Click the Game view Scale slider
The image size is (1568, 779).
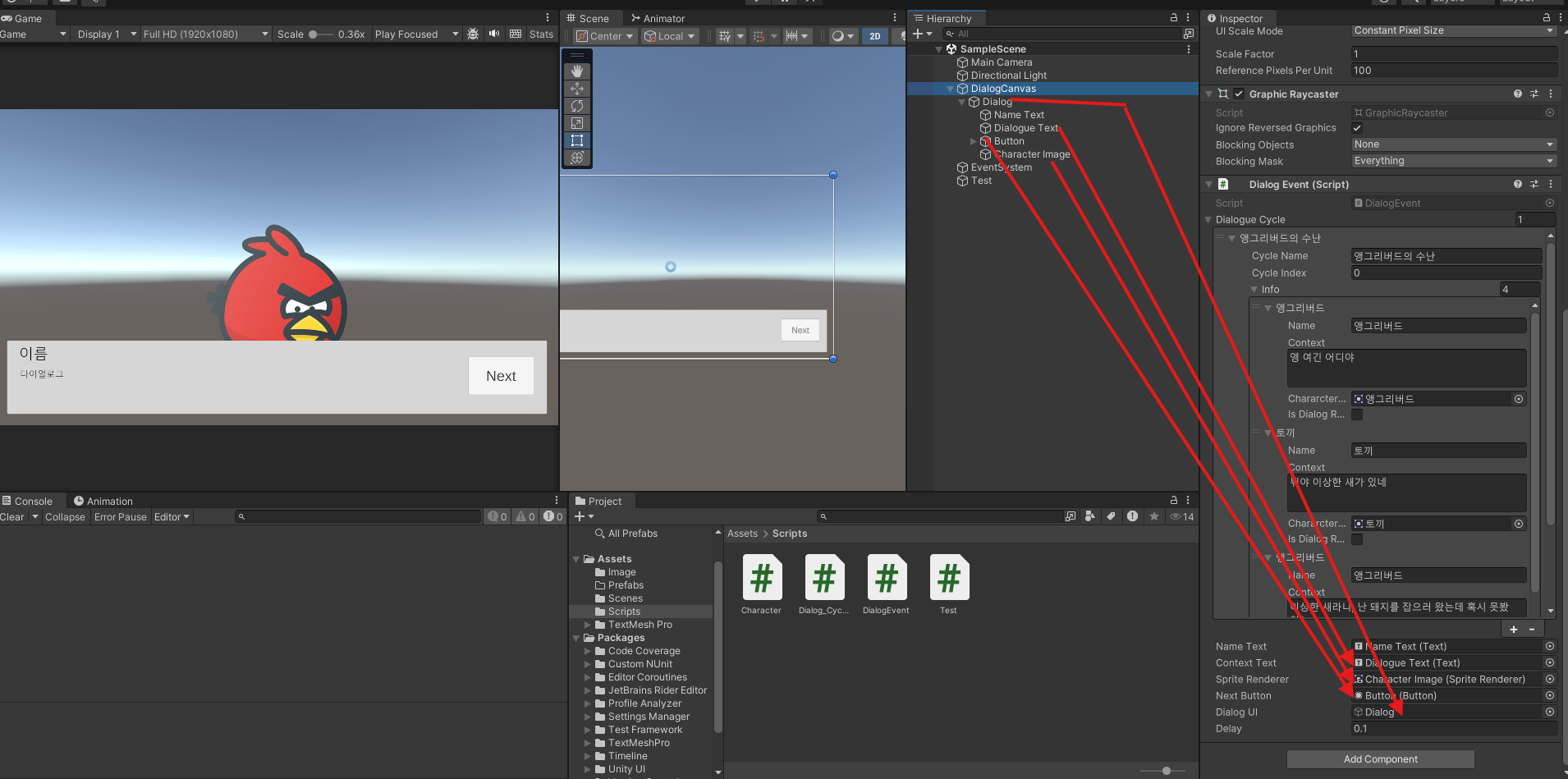point(320,34)
